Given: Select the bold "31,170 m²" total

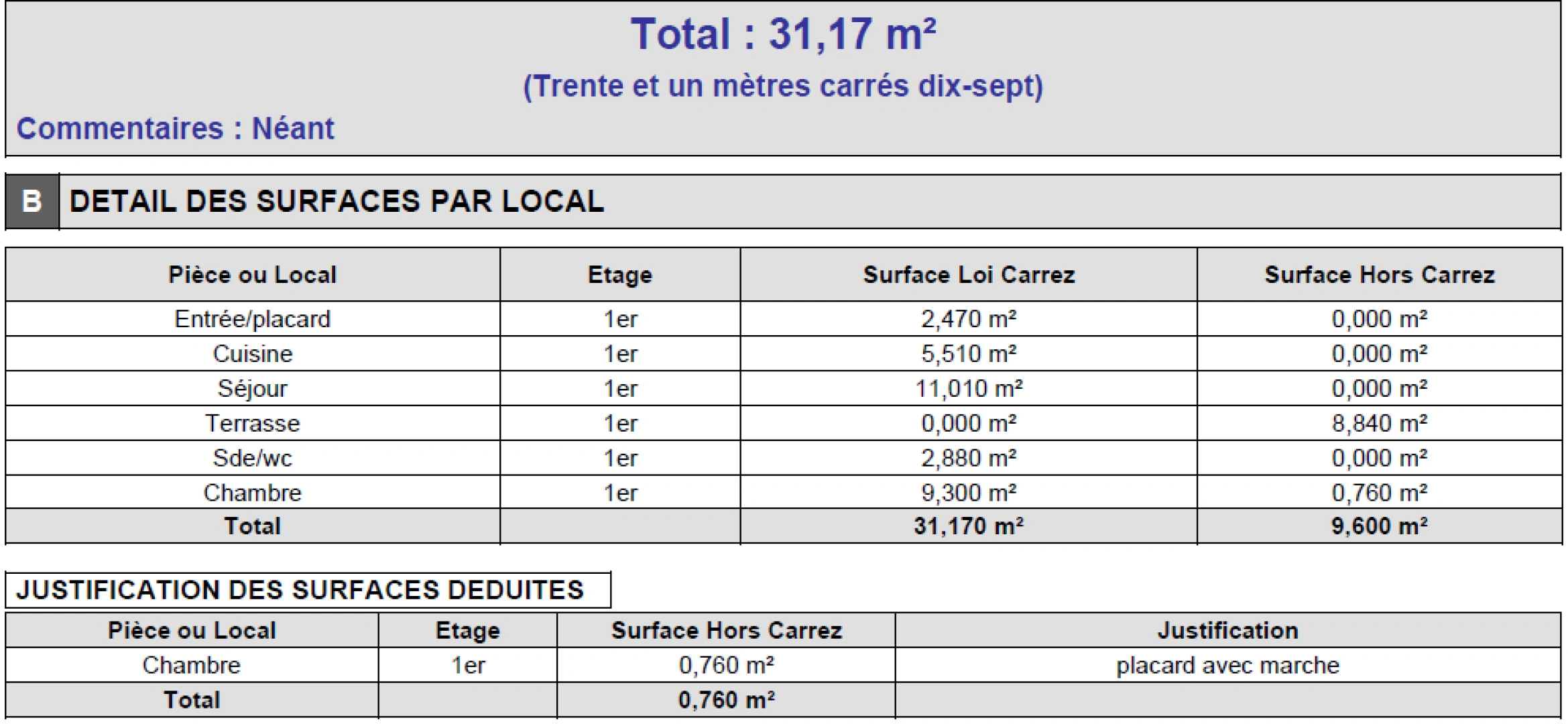Looking at the screenshot, I should tap(969, 526).
